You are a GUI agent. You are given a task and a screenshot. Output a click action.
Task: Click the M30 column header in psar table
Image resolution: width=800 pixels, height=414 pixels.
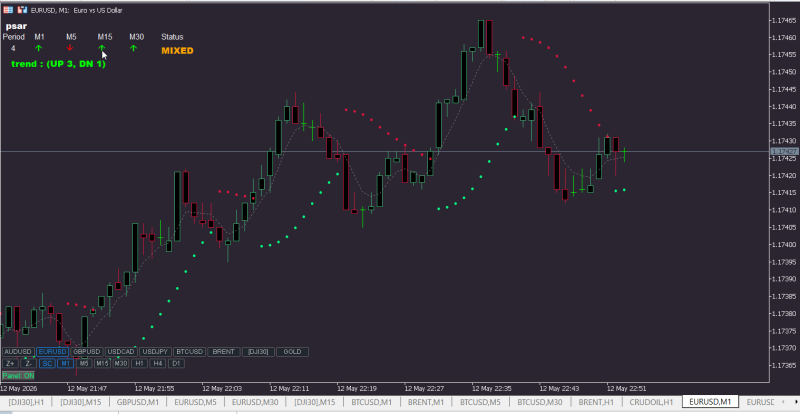point(136,37)
